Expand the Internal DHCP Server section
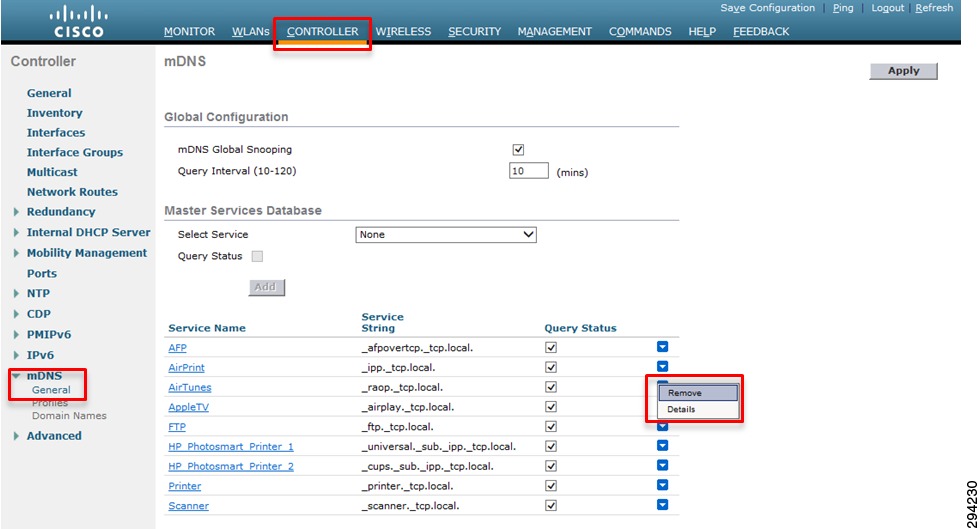The height and width of the screenshot is (529, 978). (x=16, y=233)
